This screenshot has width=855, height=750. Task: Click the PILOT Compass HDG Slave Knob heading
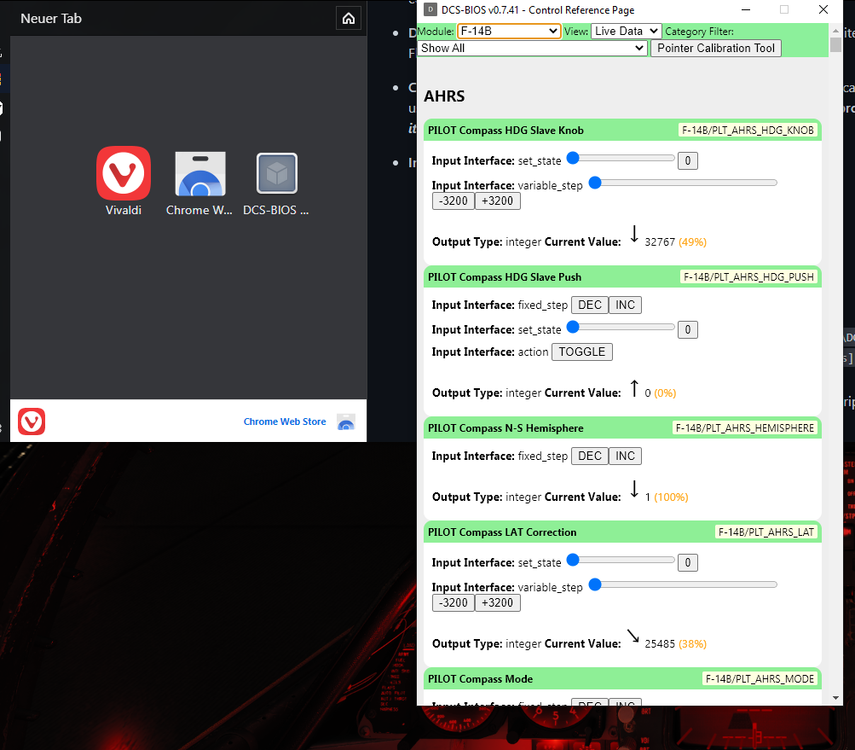[505, 130]
